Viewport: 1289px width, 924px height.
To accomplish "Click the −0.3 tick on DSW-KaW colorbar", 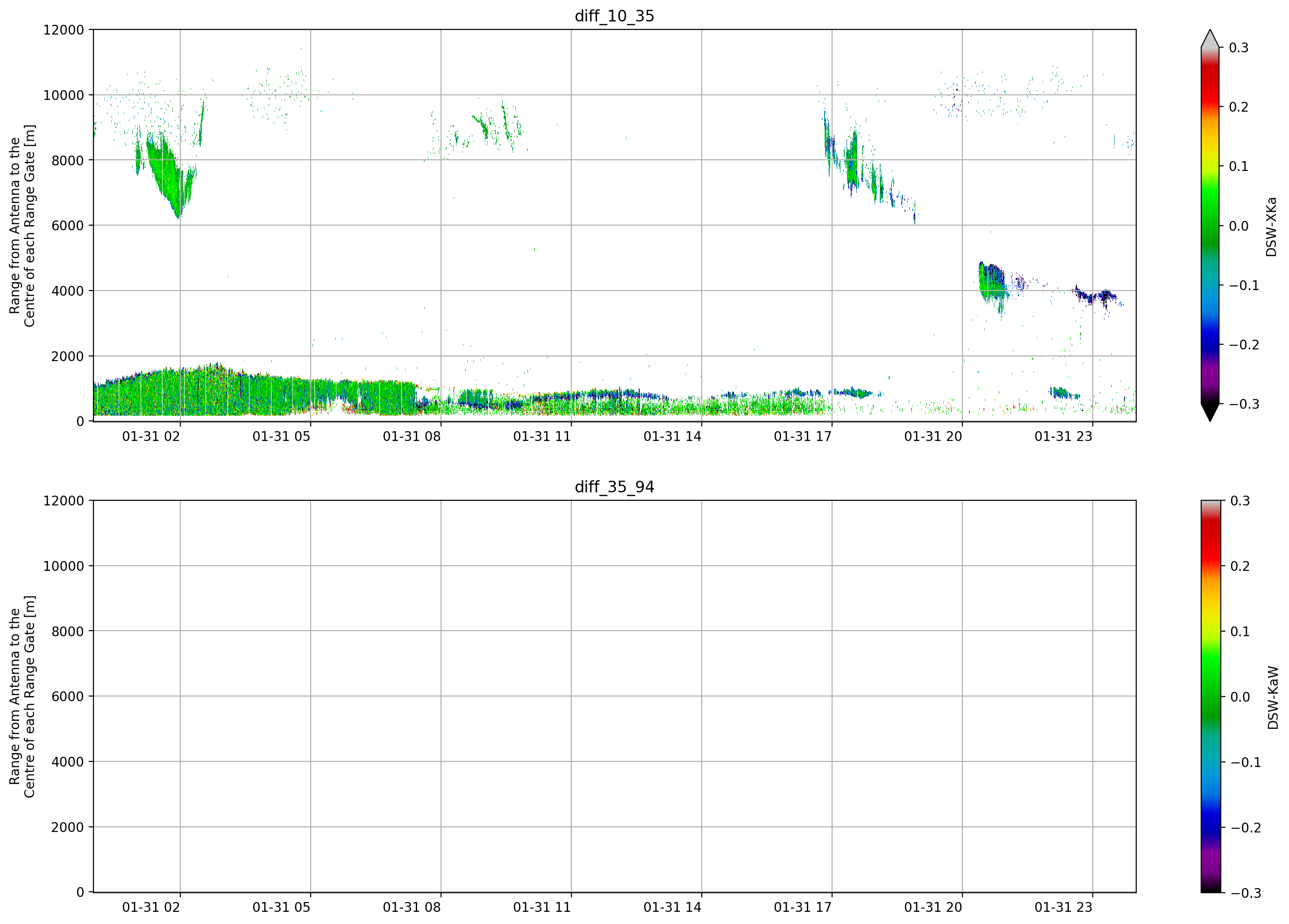I will [x=1245, y=893].
